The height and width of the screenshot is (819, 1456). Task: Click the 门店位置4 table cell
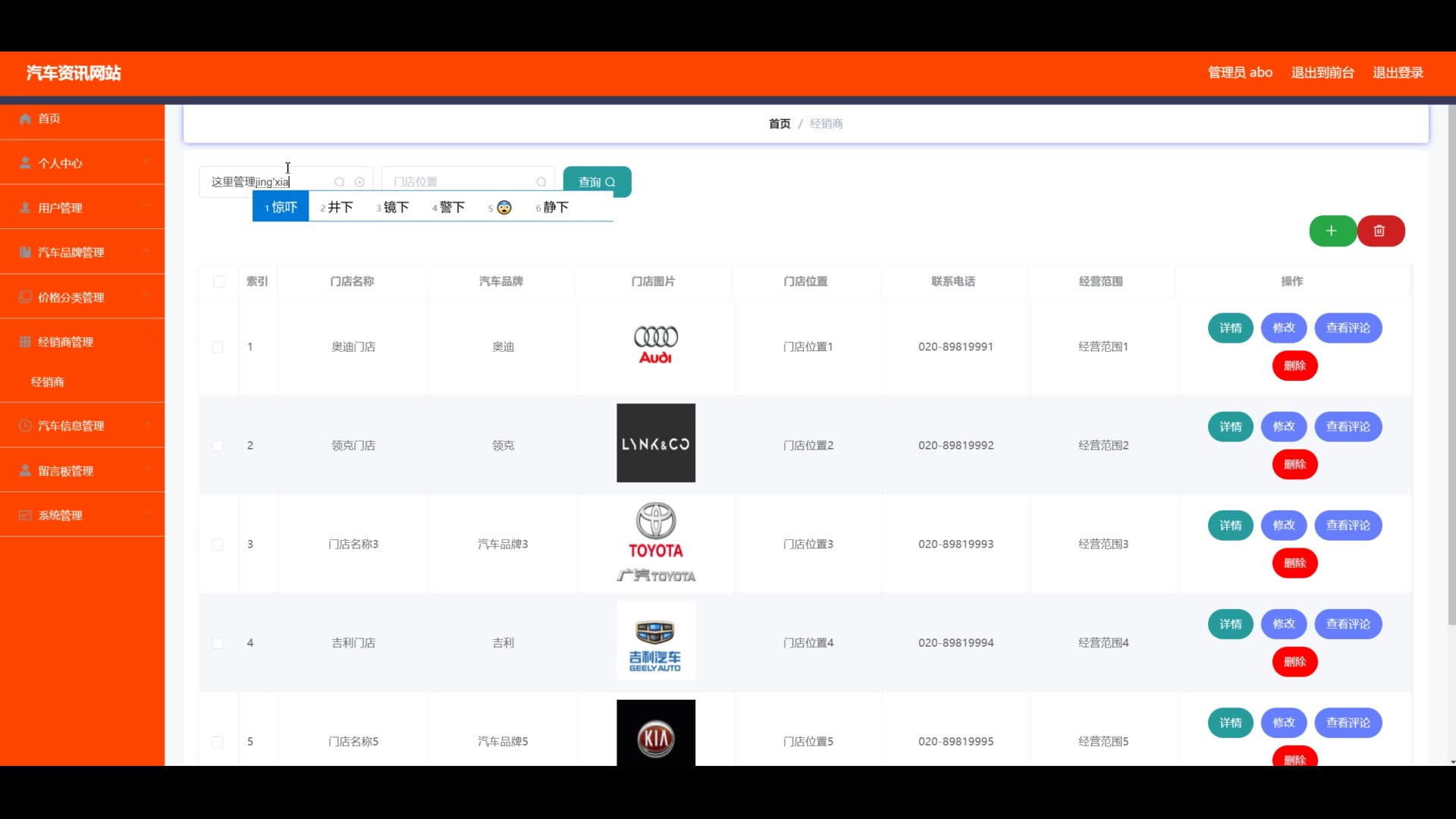pyautogui.click(x=808, y=642)
